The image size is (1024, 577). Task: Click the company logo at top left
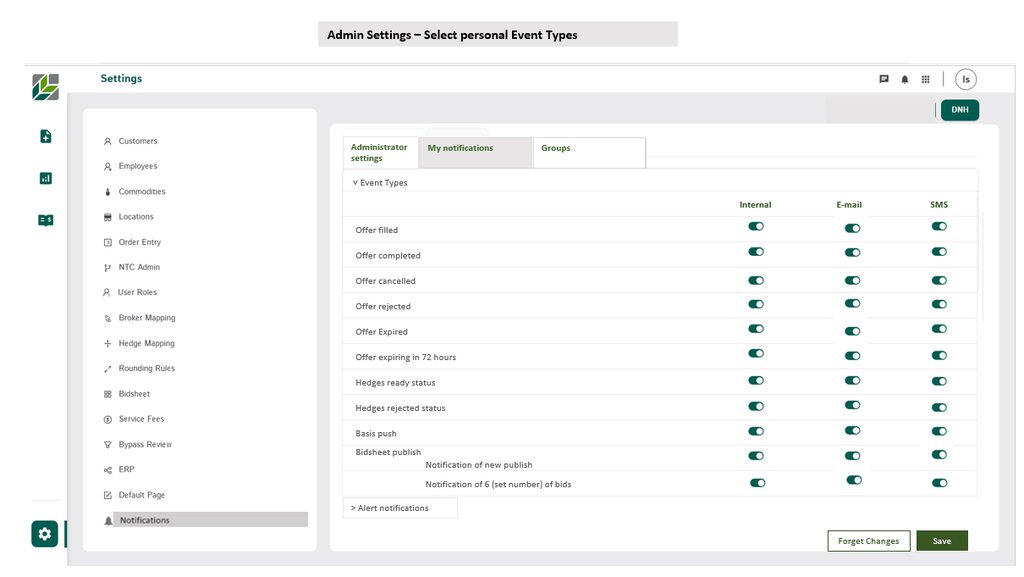(x=45, y=87)
